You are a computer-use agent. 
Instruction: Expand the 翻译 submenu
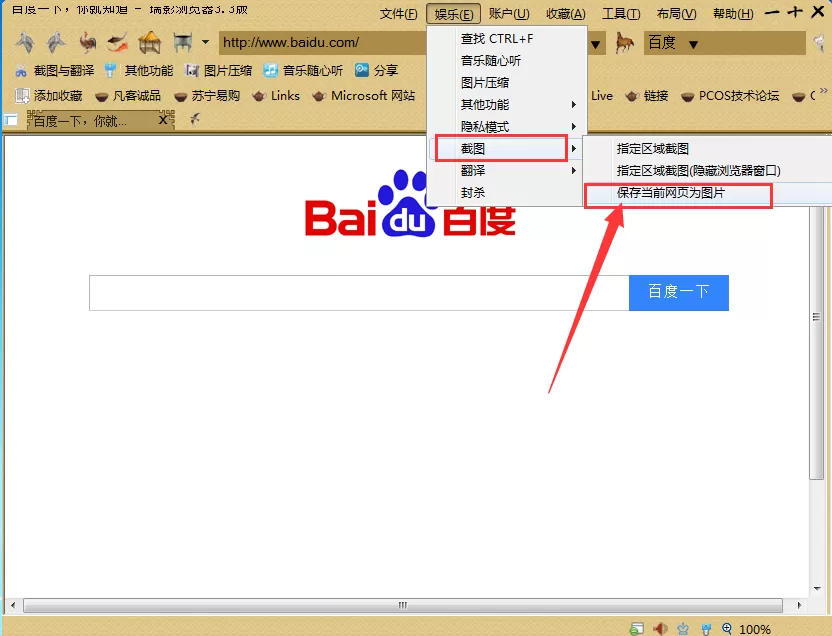click(507, 171)
